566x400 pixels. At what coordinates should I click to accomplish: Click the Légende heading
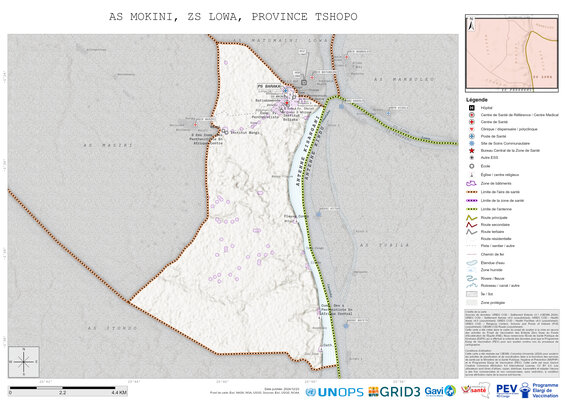pyautogui.click(x=476, y=100)
